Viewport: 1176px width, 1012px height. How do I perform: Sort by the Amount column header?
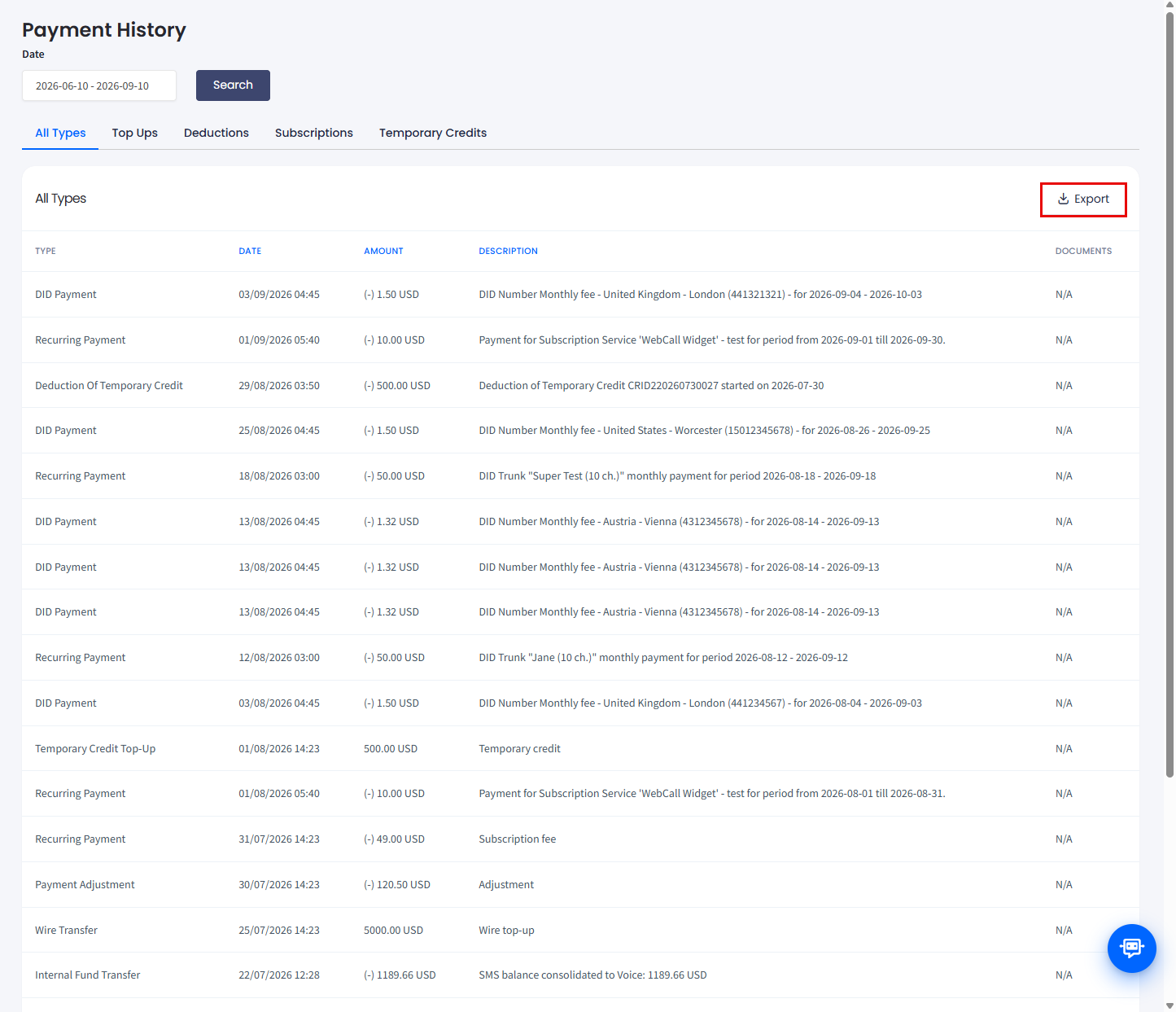383,251
